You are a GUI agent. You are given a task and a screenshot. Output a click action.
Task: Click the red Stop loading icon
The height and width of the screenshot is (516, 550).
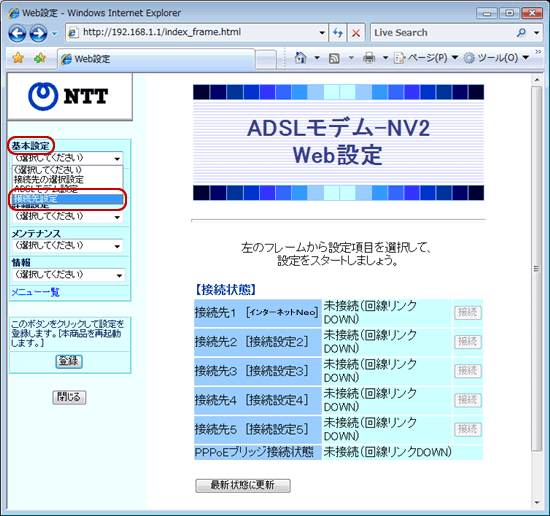pyautogui.click(x=356, y=33)
